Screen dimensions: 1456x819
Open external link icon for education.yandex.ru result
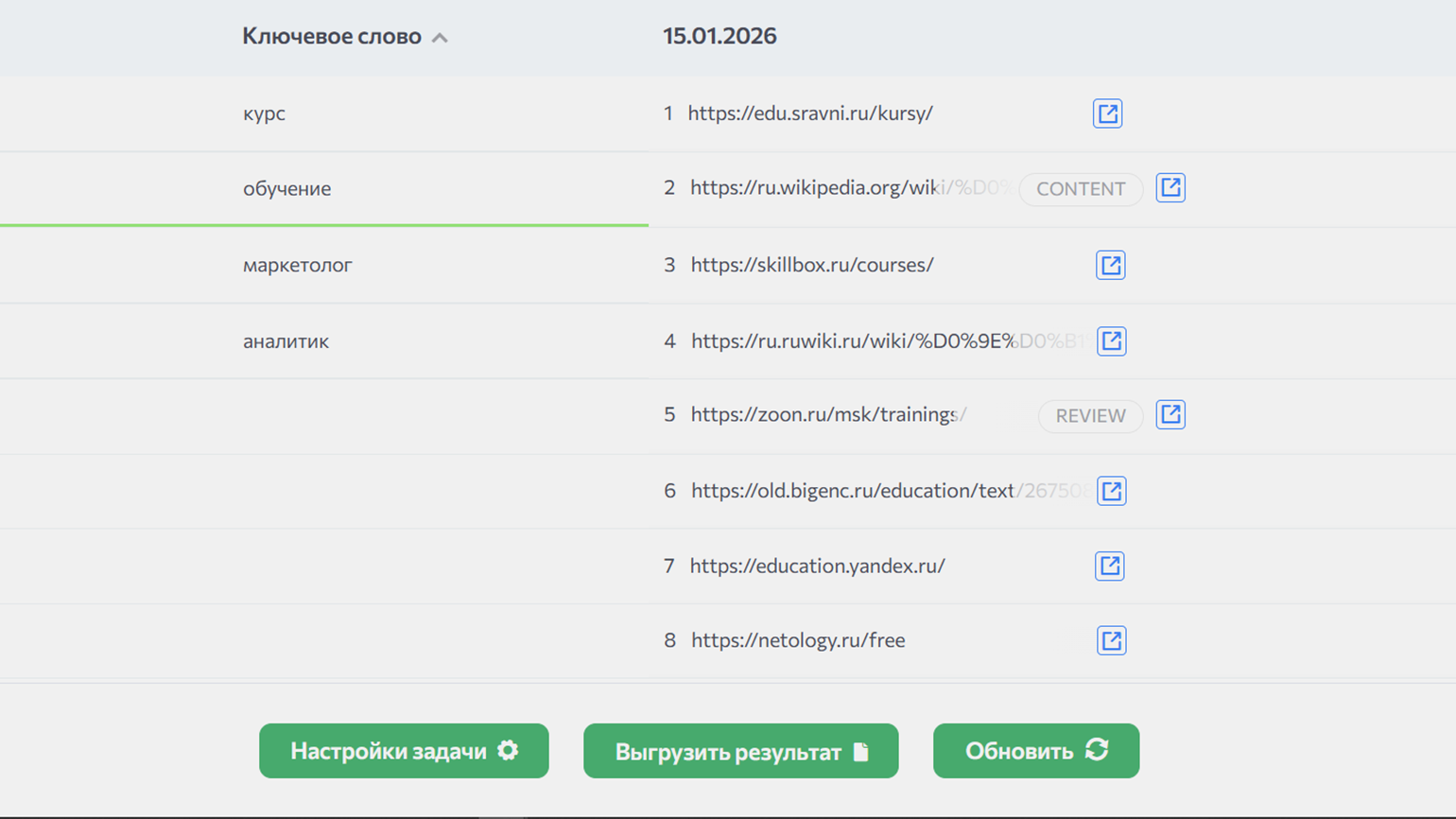[x=1109, y=566]
